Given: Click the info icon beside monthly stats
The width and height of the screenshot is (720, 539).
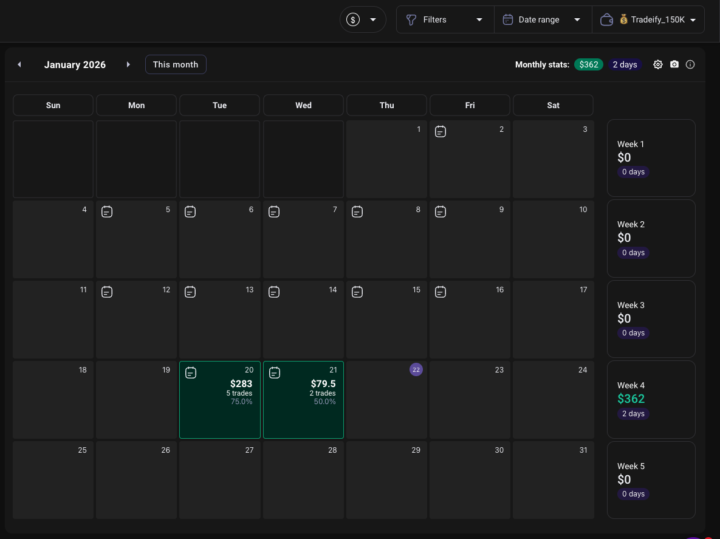Looking at the screenshot, I should point(690,65).
